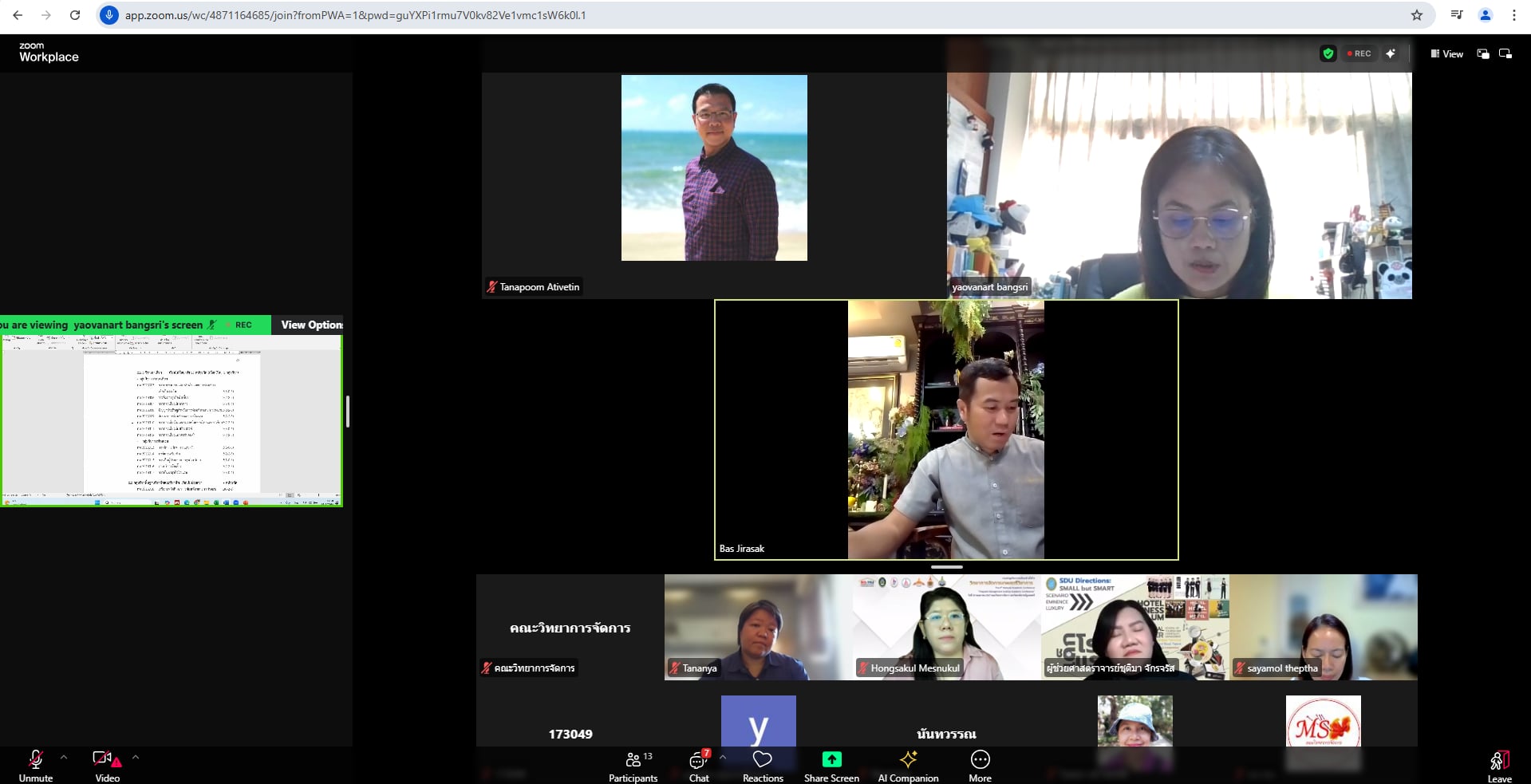Open the Participants panel
The height and width of the screenshot is (784, 1531).
[x=633, y=766]
